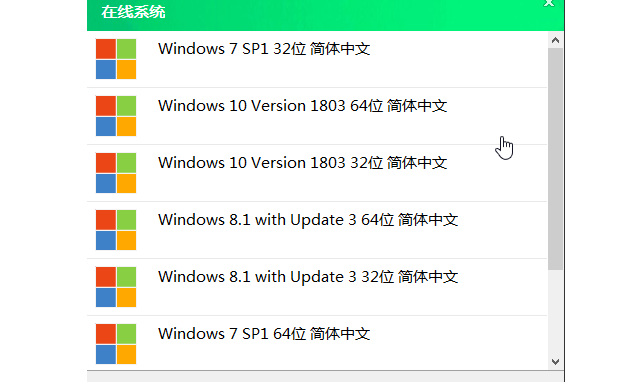Click the scrollbar down arrow

click(x=555, y=362)
